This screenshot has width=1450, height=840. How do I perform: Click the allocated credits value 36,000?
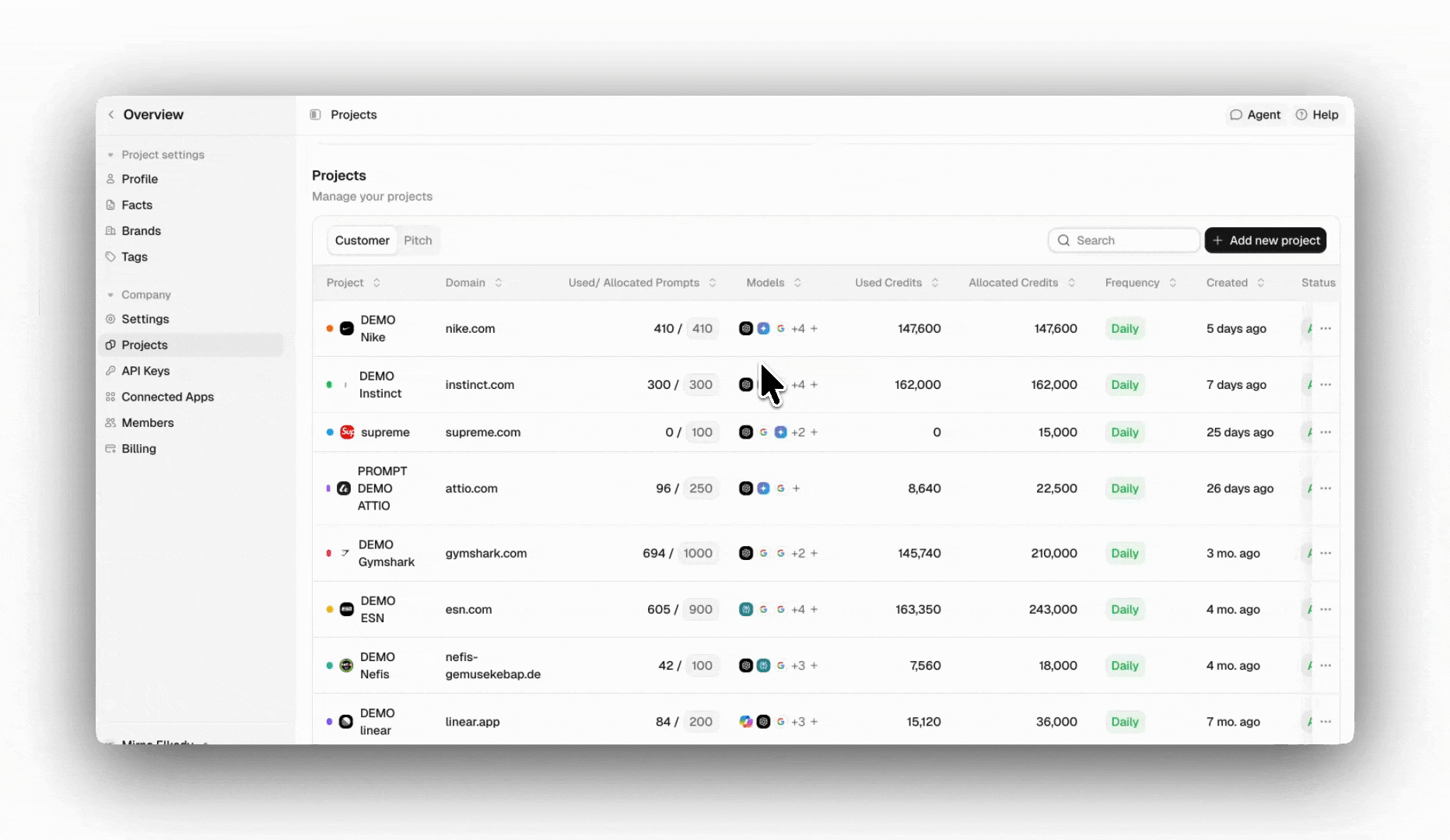pos(1056,721)
